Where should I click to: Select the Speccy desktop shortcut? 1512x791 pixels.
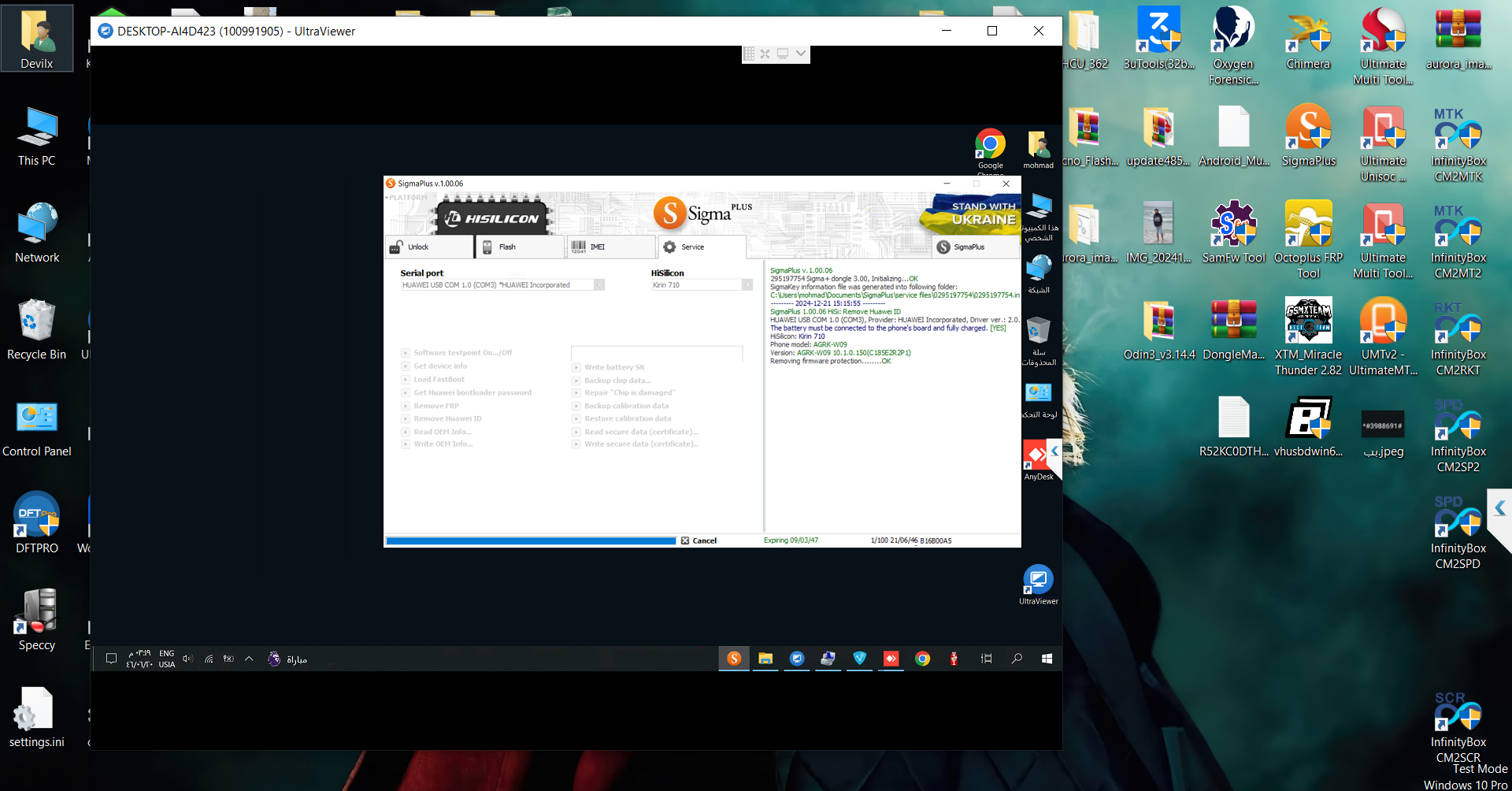coord(37,620)
